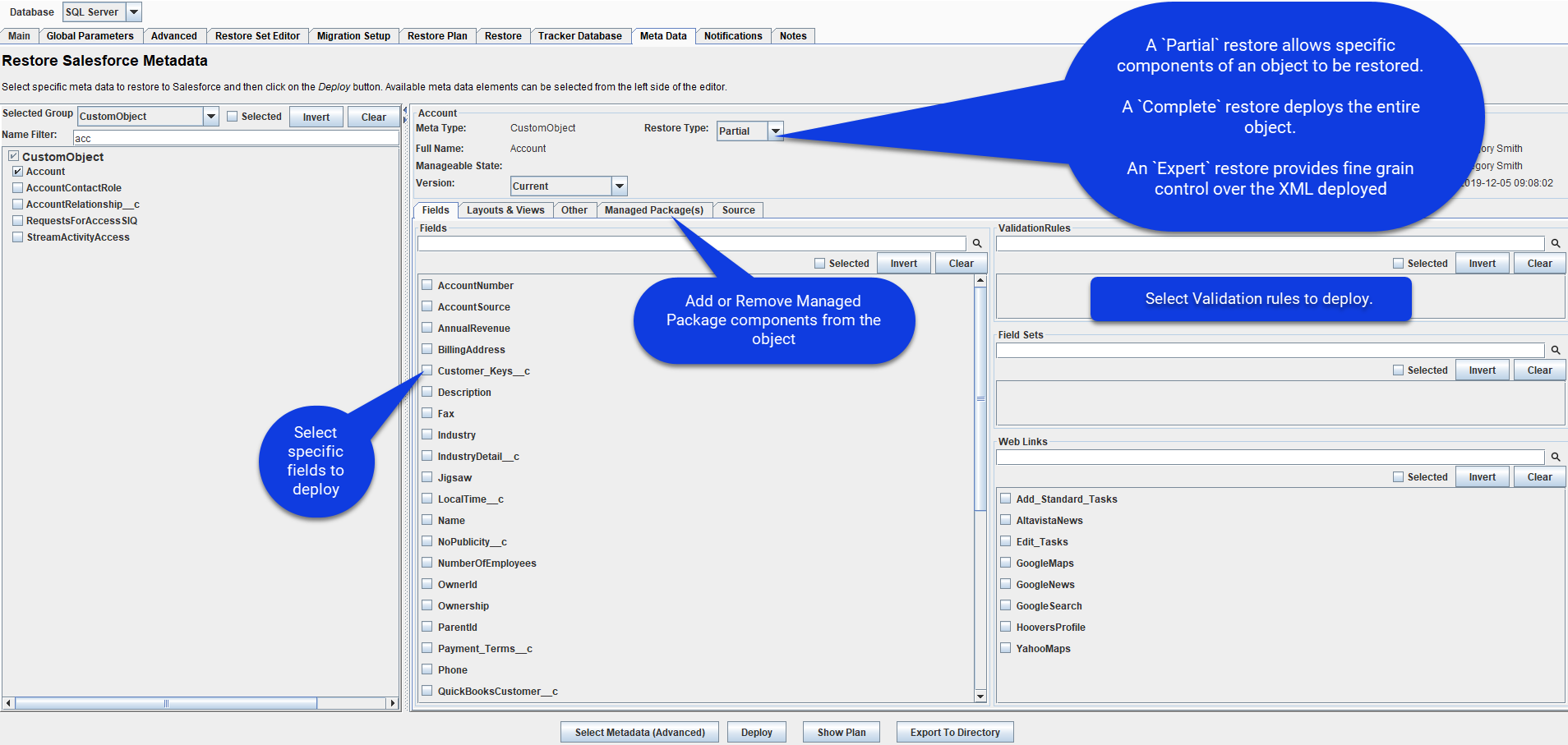Switch to Managed Package(s) sub-tab
This screenshot has width=1568, height=745.
point(654,210)
